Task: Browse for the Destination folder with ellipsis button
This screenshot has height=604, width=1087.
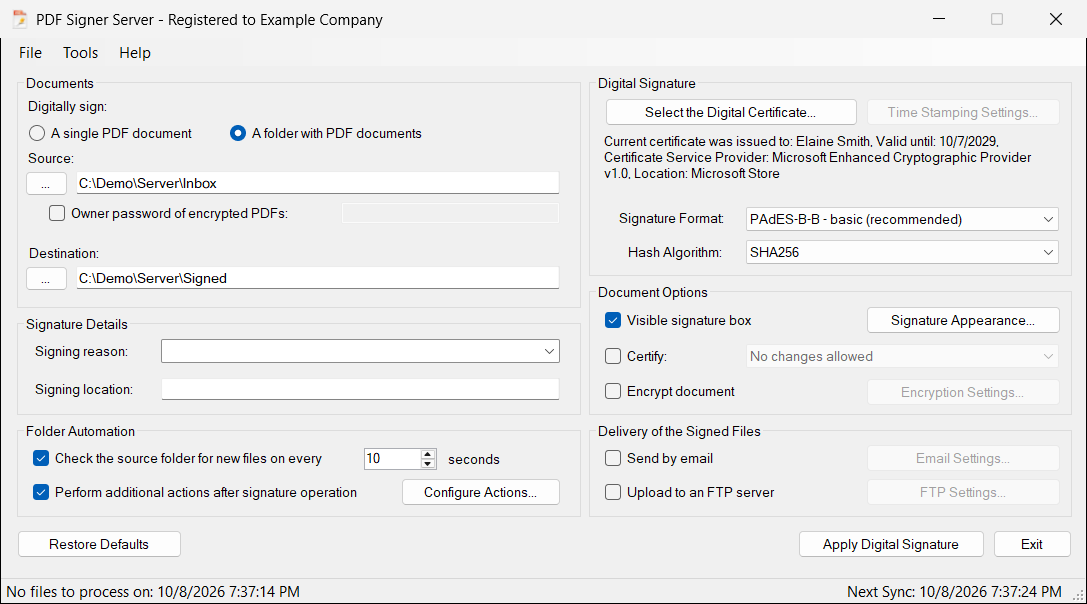Action: [x=46, y=279]
